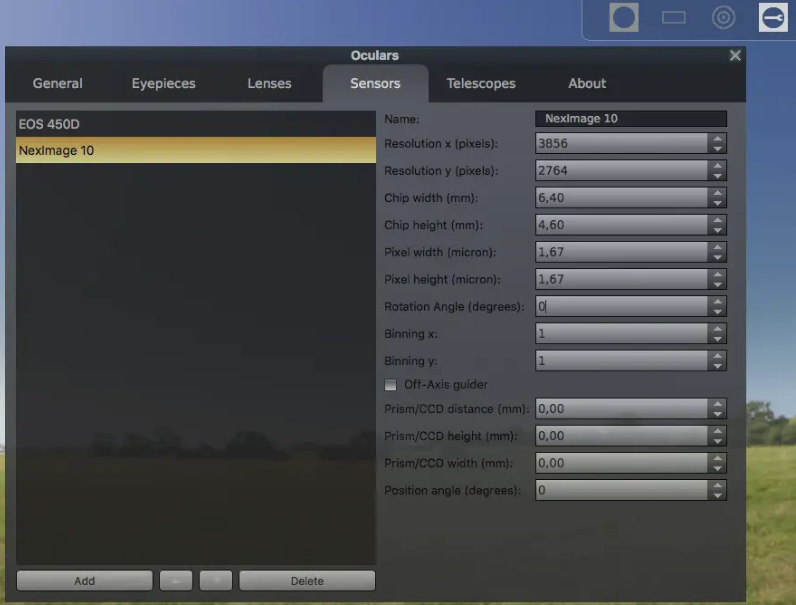
Task: Decrease Pixel height using down arrow
Action: [717, 285]
